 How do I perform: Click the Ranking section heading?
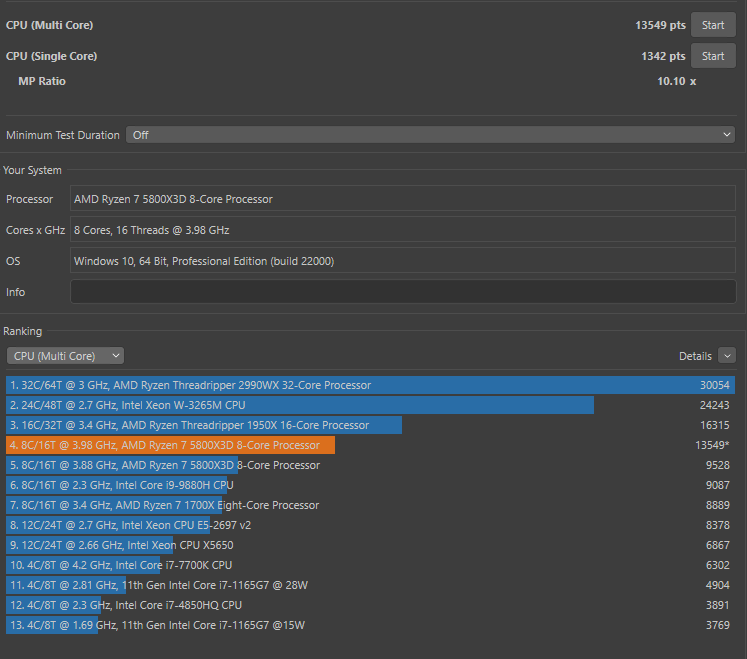point(22,331)
